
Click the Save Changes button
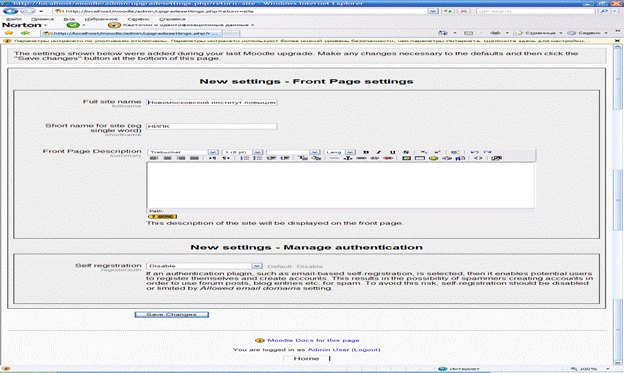point(172,314)
